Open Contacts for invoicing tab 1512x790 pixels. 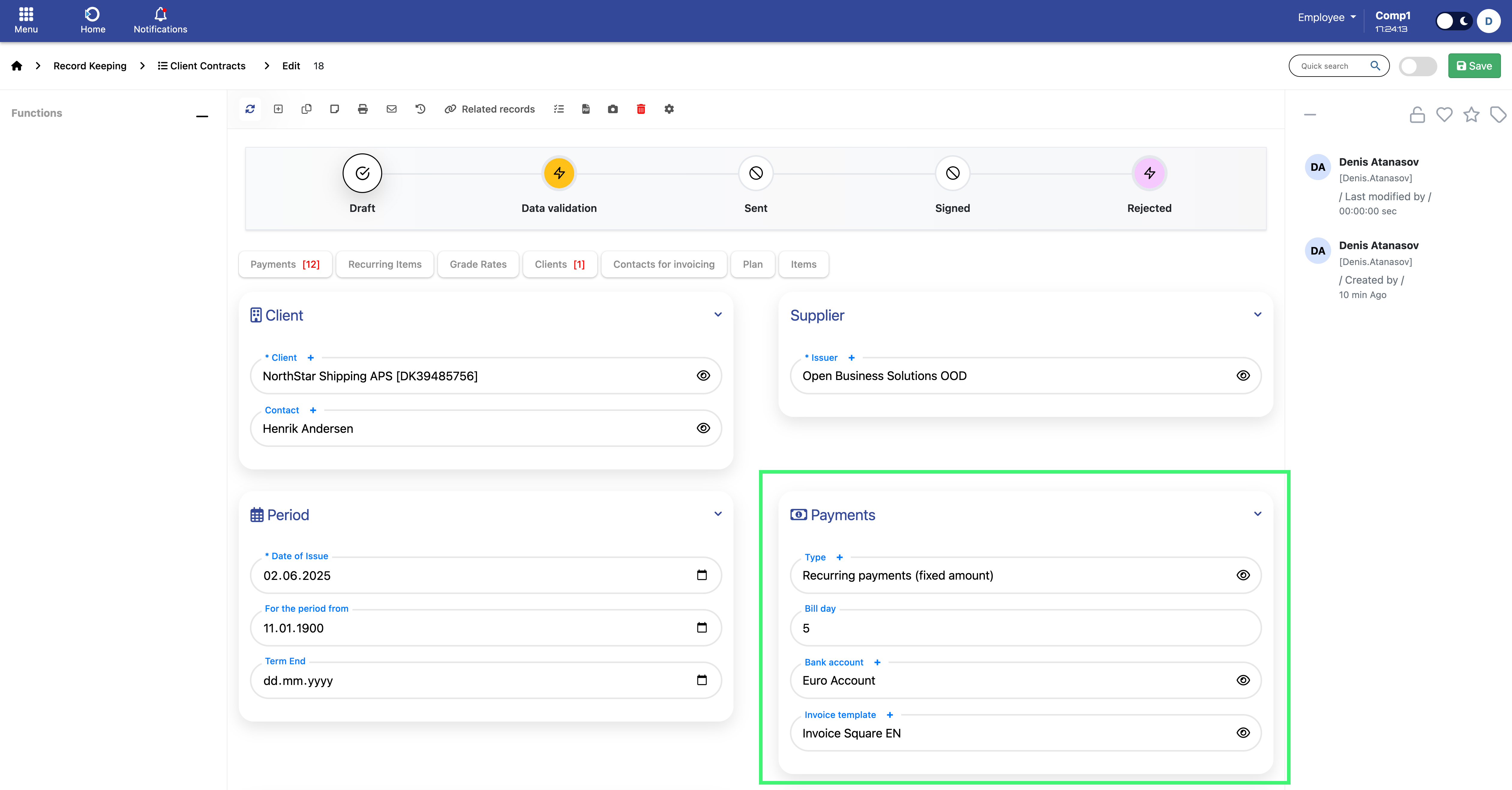(664, 264)
